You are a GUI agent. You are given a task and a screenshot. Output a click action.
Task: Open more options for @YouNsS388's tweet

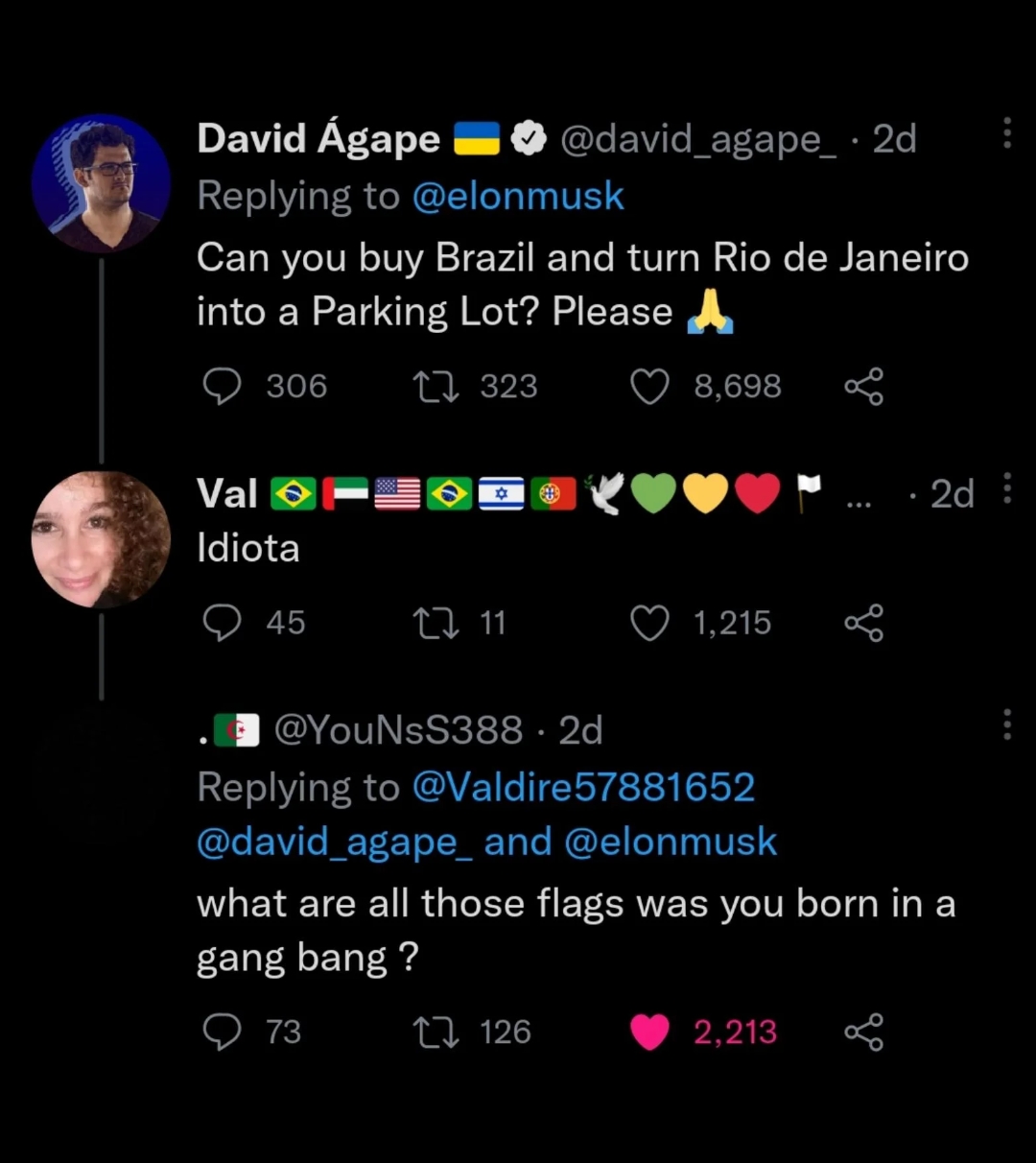coord(1006,724)
